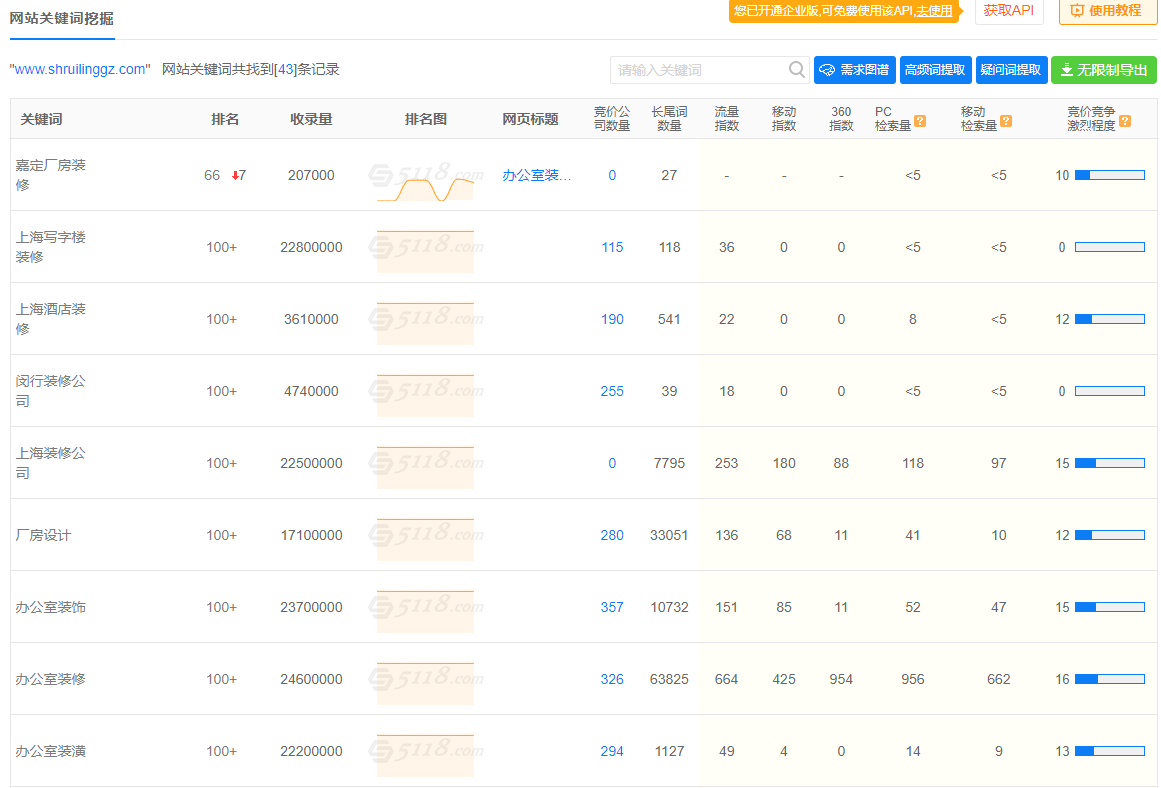This screenshot has height=788, width=1161.
Task: Select the keyword 办公室装潢
Action: [50, 751]
